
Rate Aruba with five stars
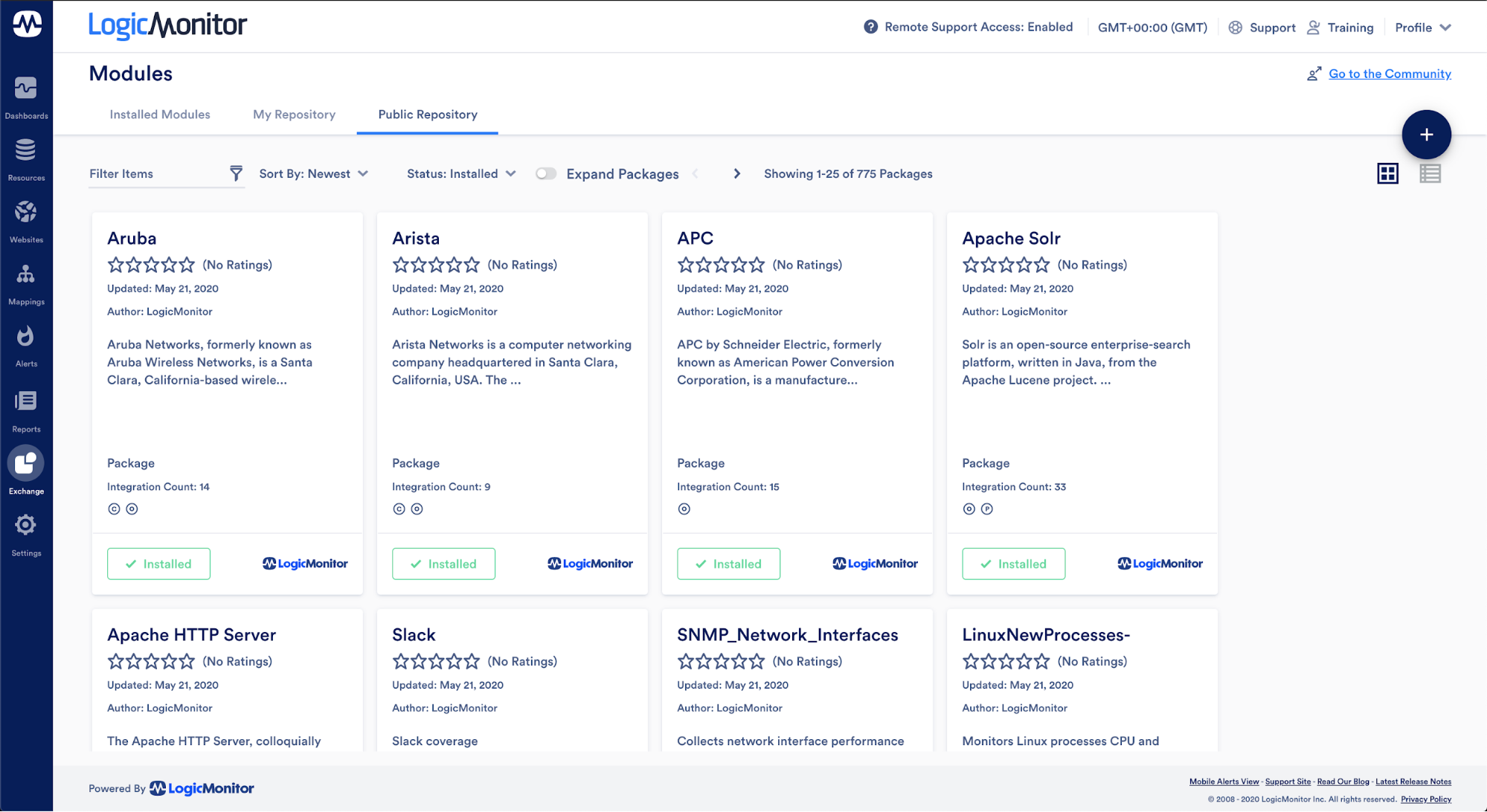(187, 265)
